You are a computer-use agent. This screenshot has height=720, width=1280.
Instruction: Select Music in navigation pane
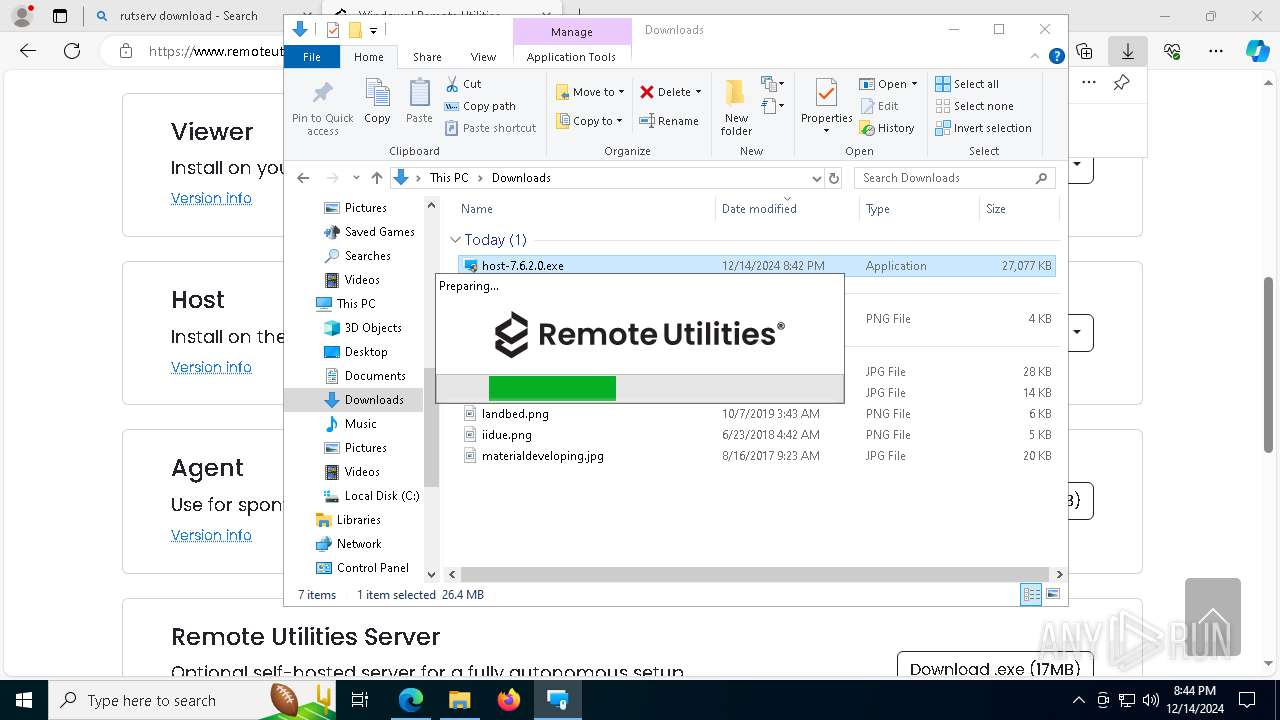[x=360, y=424]
